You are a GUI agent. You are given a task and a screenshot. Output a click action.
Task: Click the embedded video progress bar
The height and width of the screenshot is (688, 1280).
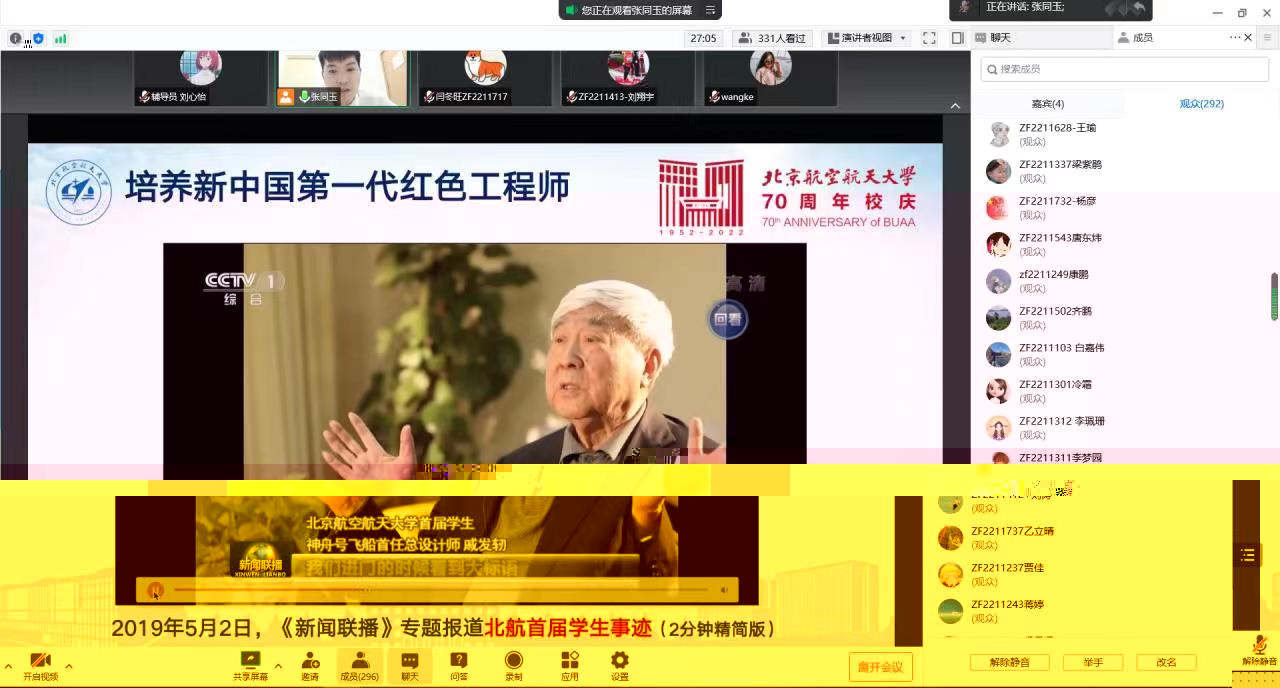[x=441, y=590]
